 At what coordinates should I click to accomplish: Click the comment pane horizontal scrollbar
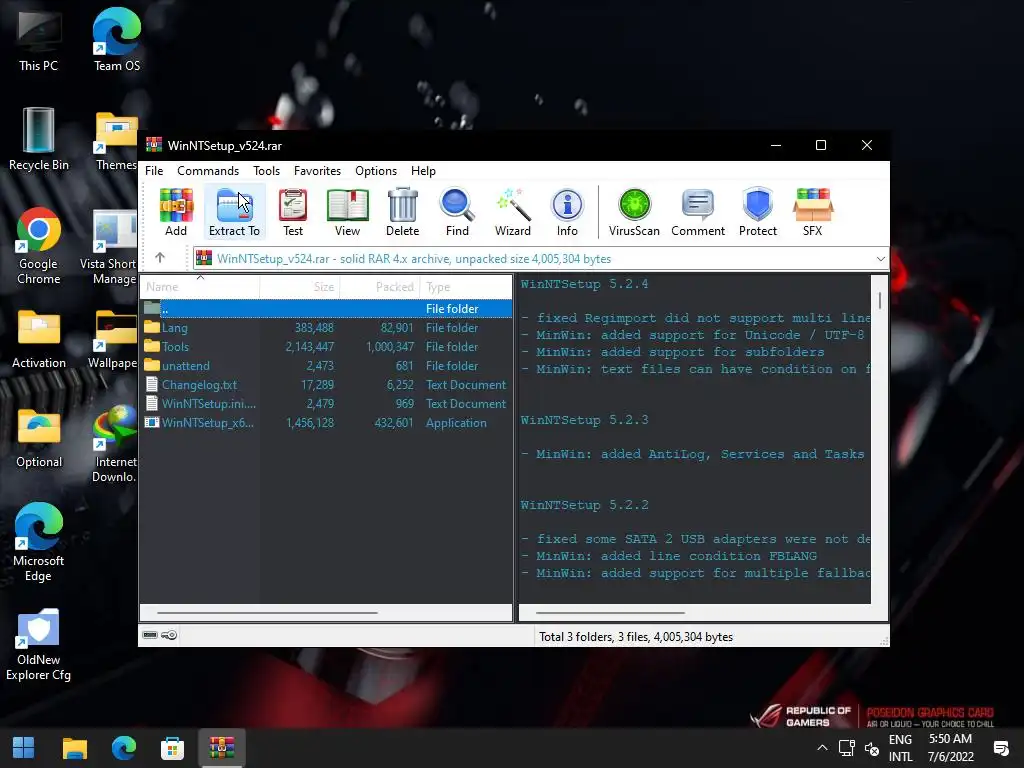point(610,613)
